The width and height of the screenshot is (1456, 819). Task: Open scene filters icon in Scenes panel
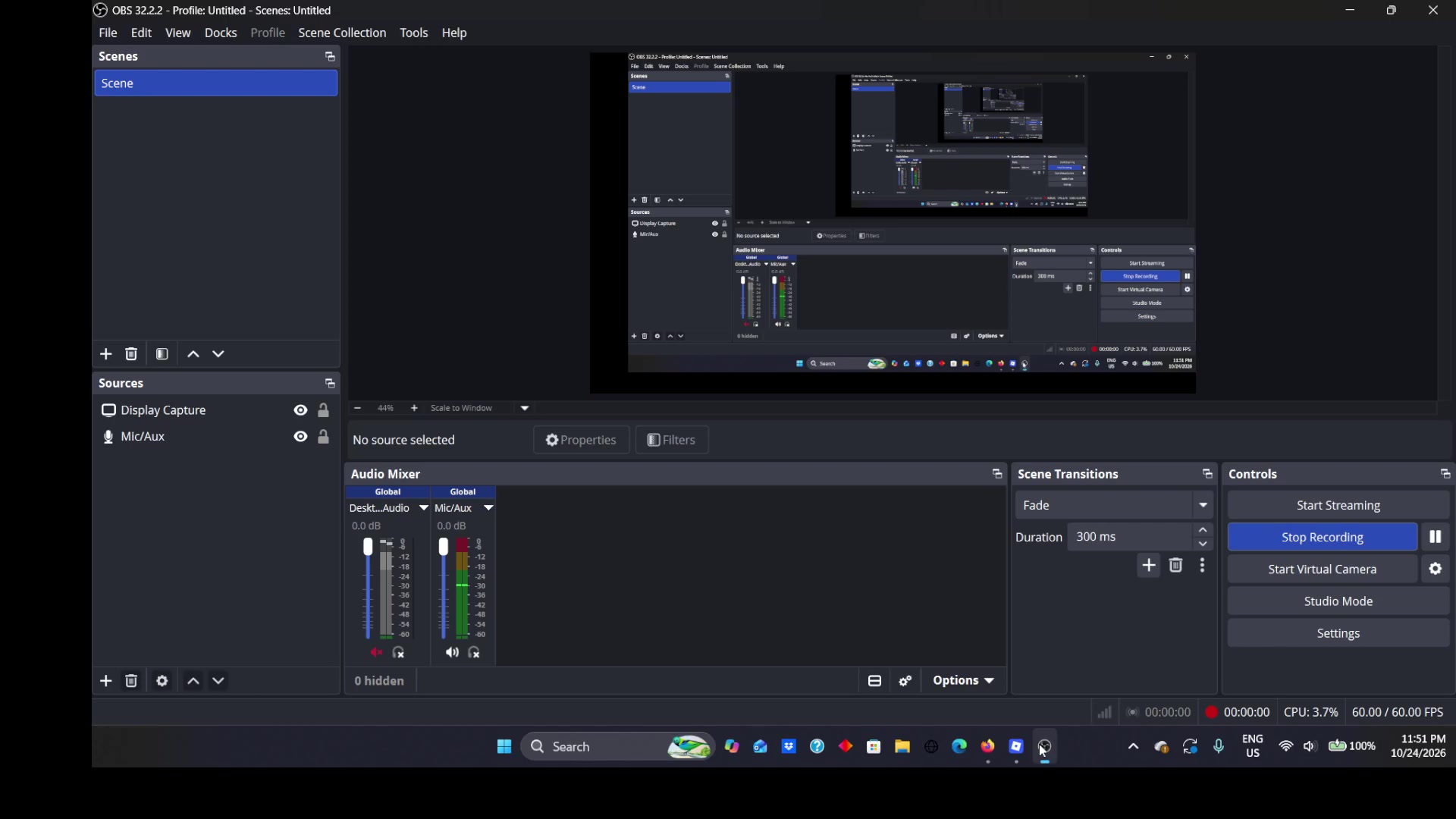(162, 355)
